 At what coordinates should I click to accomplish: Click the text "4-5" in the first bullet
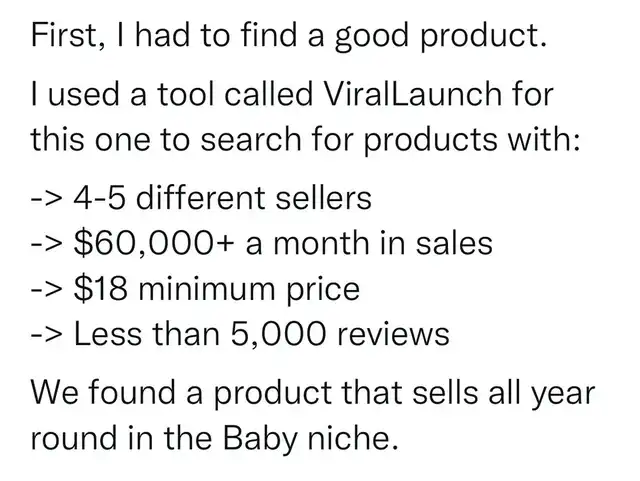[99, 198]
